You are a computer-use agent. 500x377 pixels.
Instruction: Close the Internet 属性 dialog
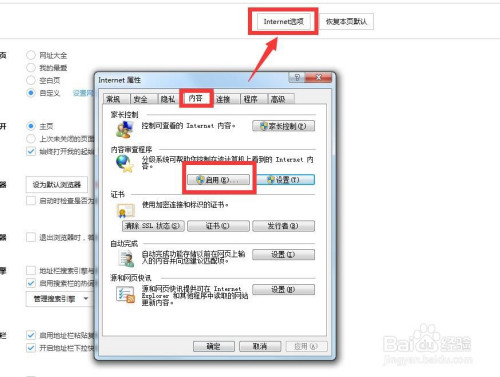[x=318, y=77]
